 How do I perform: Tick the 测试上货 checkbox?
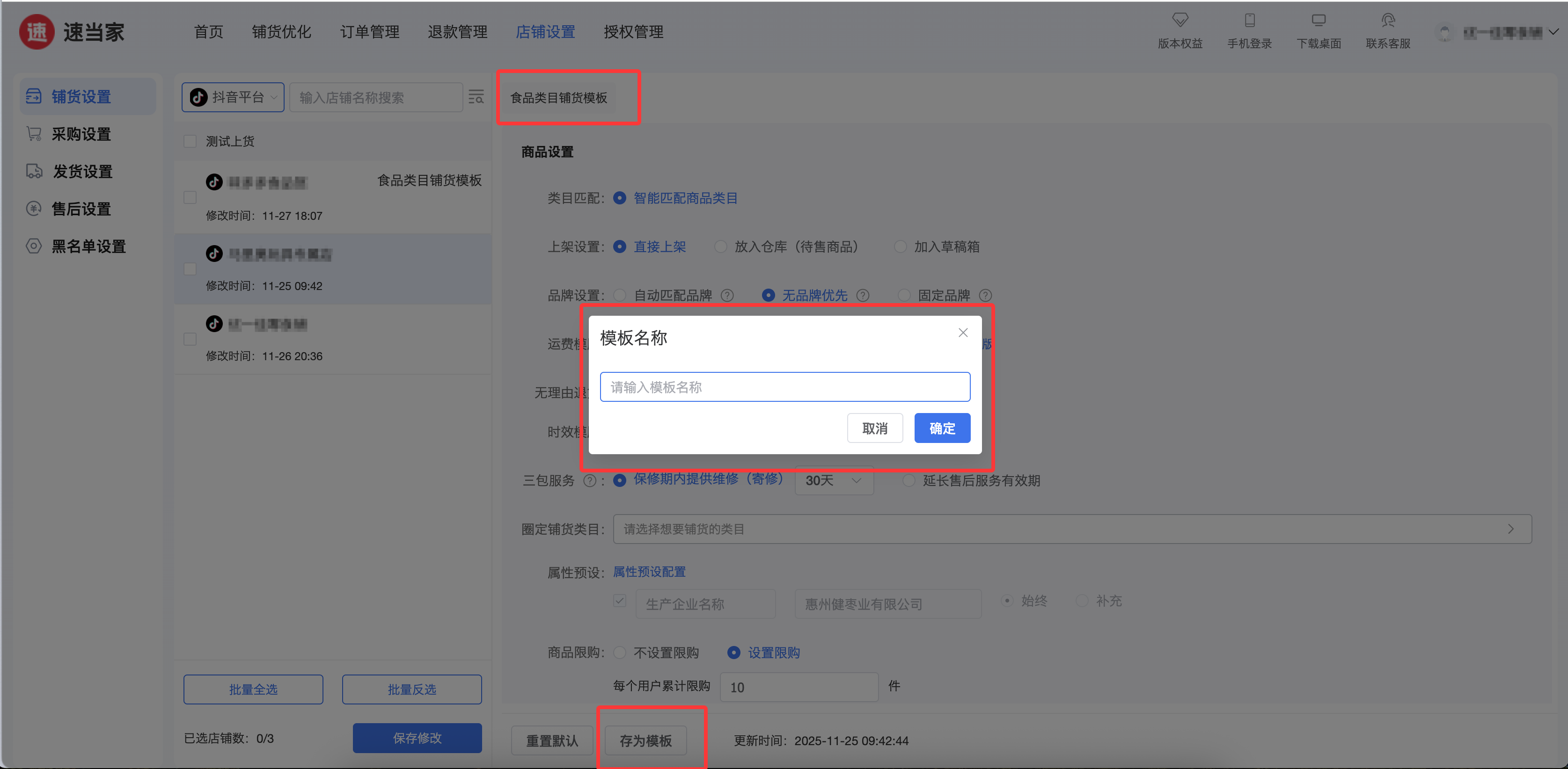pyautogui.click(x=190, y=141)
